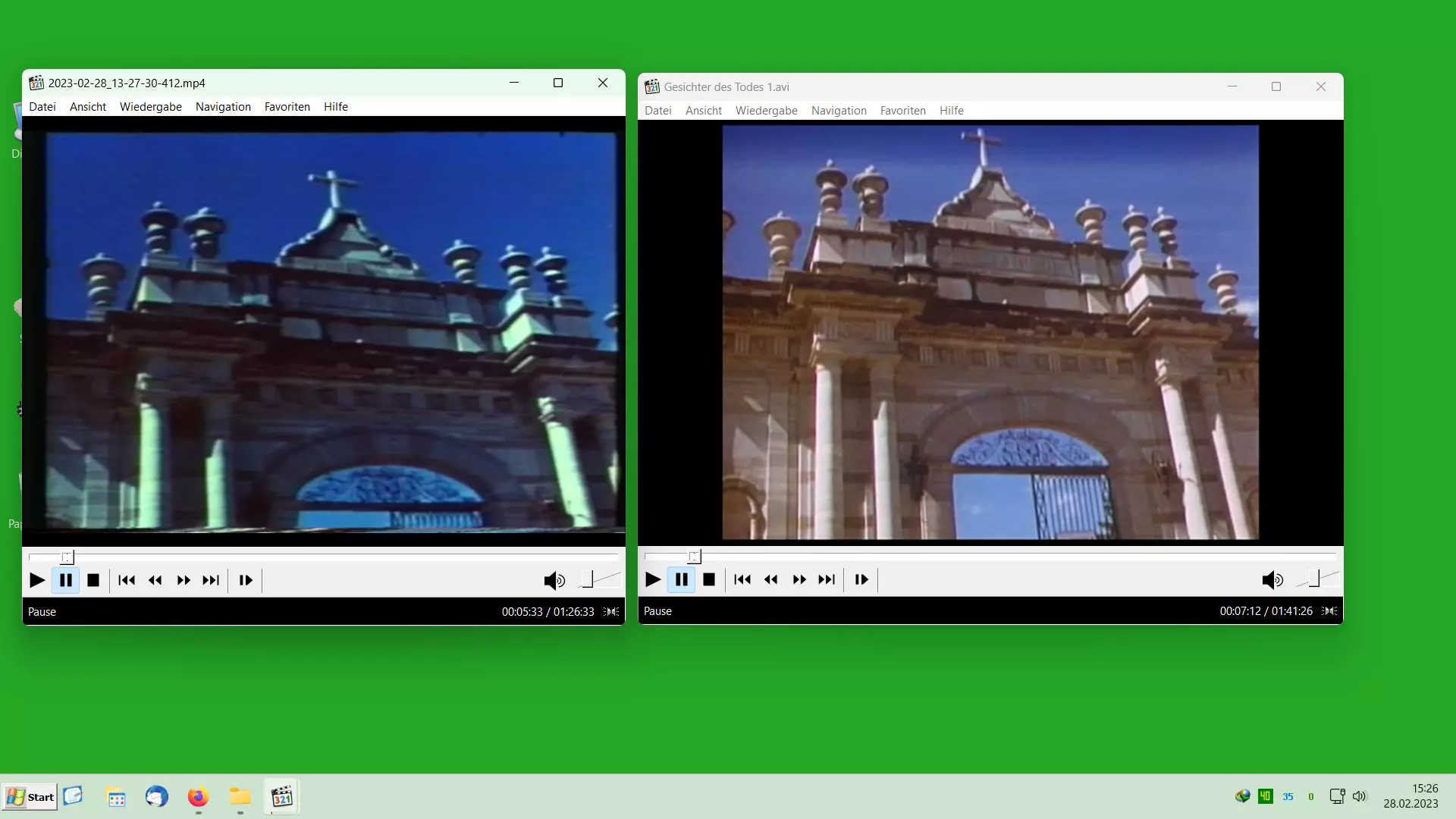Open system tray volume icon
Image resolution: width=1456 pixels, height=819 pixels.
click(1360, 796)
